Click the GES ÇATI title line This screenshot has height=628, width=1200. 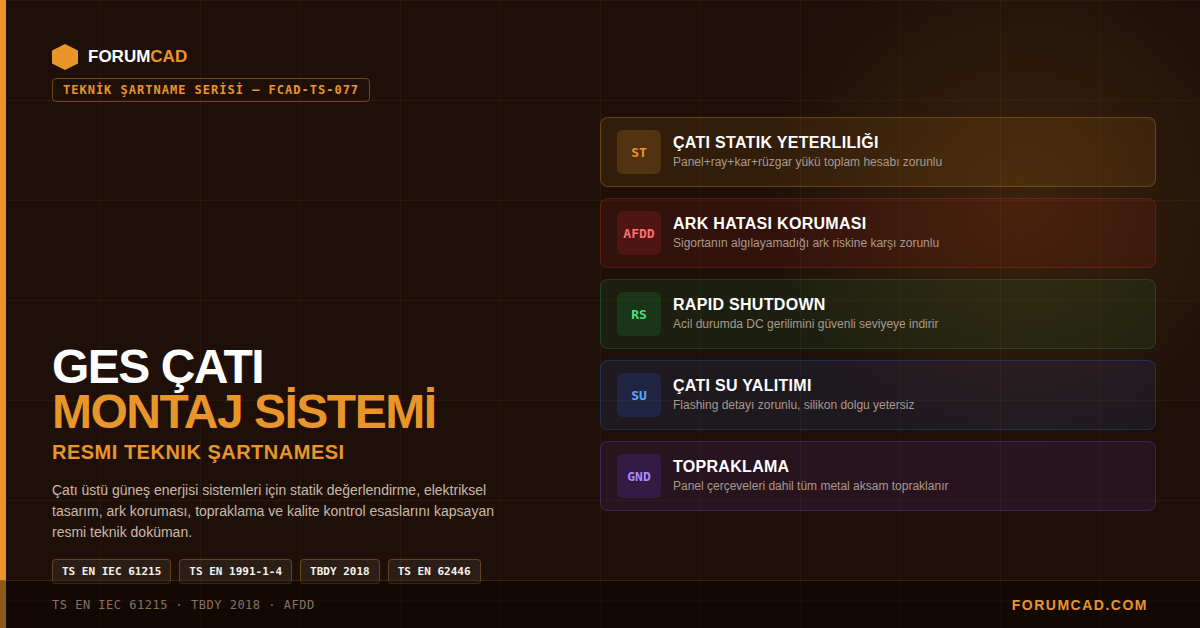[x=158, y=367]
